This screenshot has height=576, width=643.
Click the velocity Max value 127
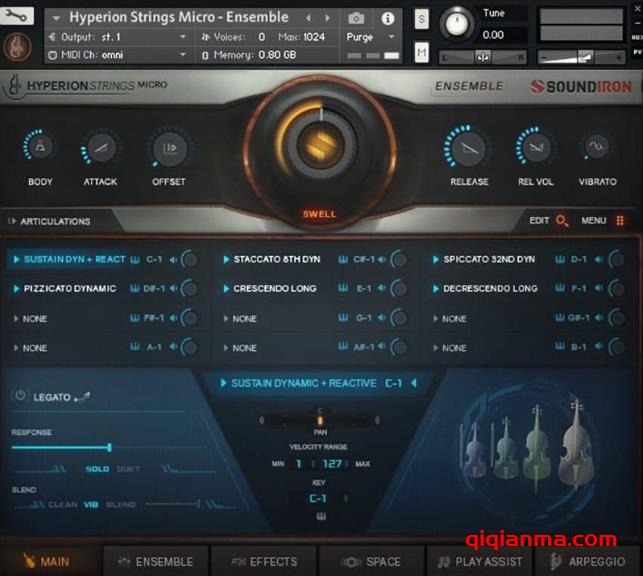[332, 464]
